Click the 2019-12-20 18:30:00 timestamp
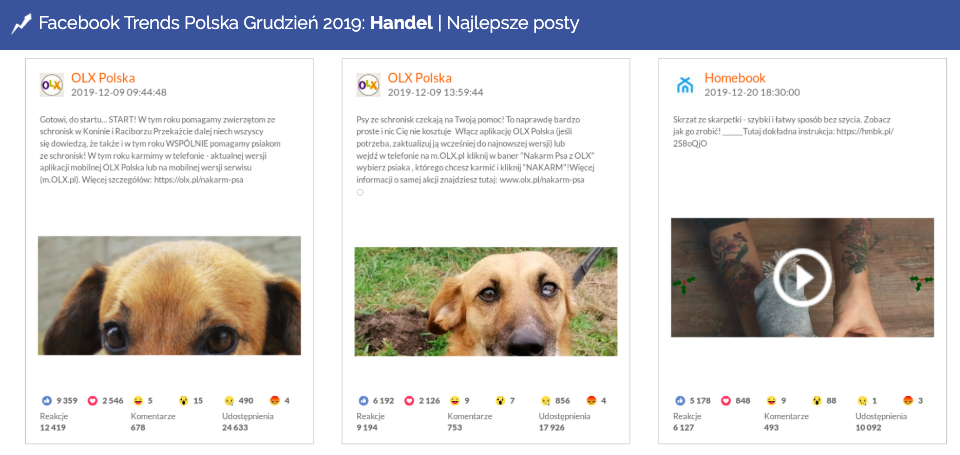Image resolution: width=960 pixels, height=455 pixels. pyautogui.click(x=751, y=92)
